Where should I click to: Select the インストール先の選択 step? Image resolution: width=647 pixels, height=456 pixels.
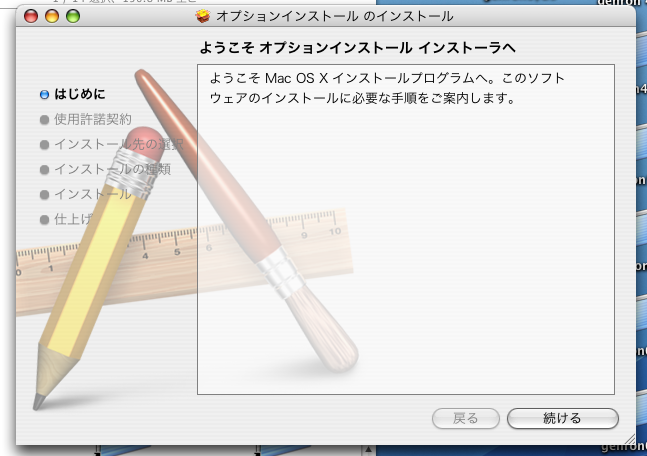pos(119,144)
